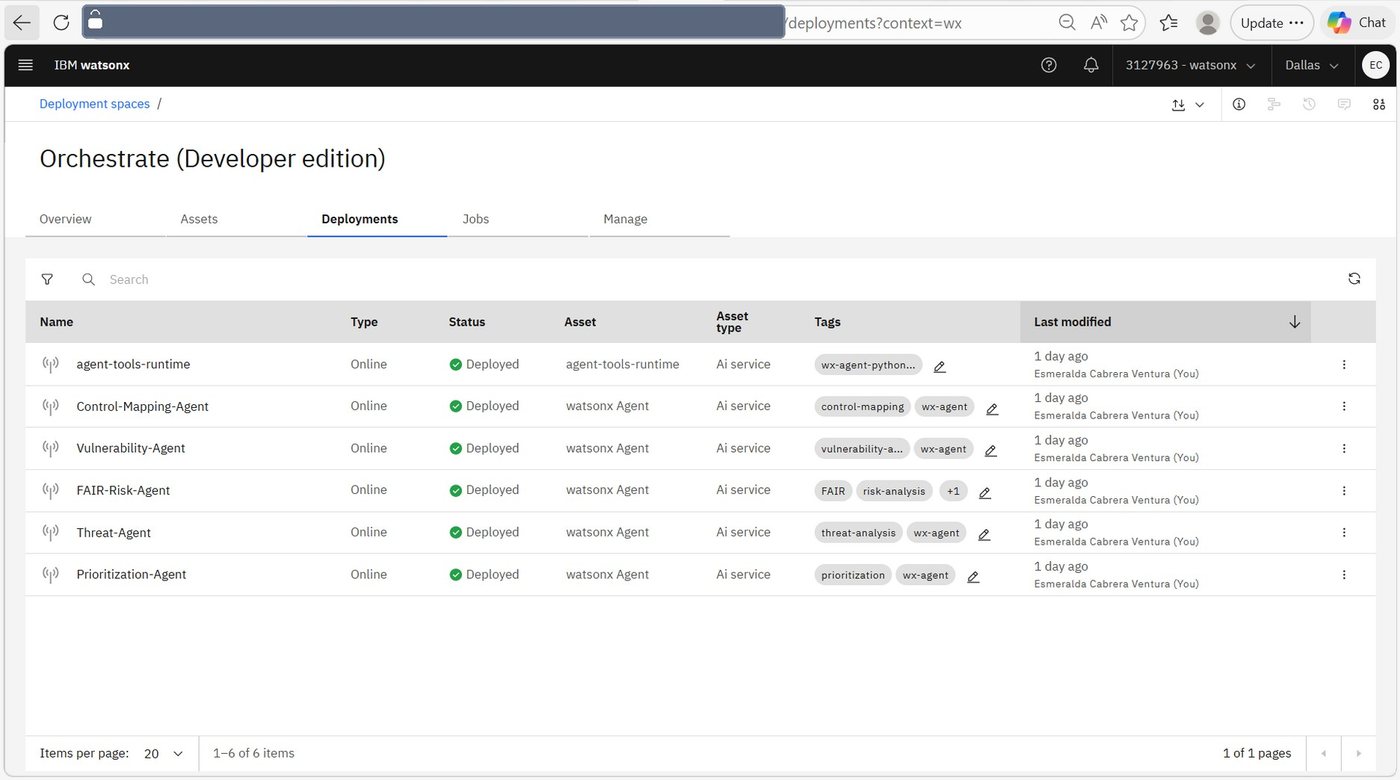Image resolution: width=1400 pixels, height=780 pixels.
Task: Open the filter funnel icon
Action: coord(47,279)
